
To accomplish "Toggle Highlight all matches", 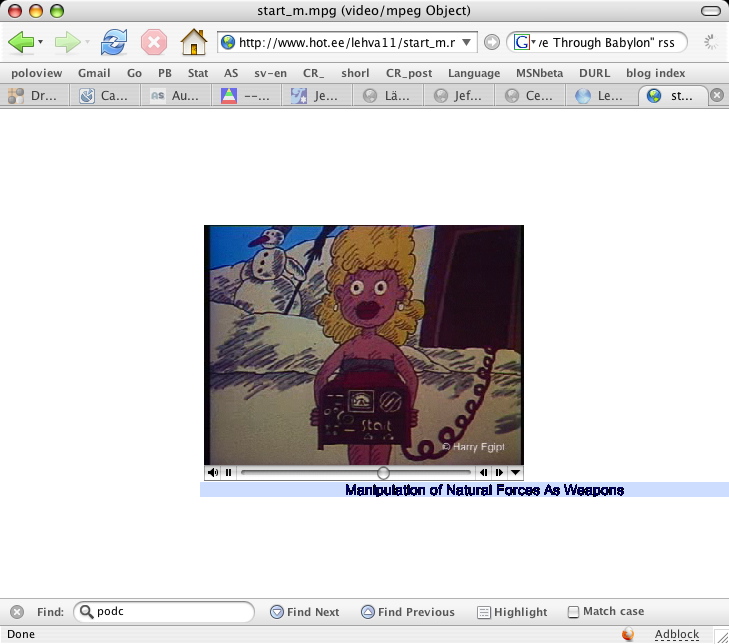I will tap(512, 612).
